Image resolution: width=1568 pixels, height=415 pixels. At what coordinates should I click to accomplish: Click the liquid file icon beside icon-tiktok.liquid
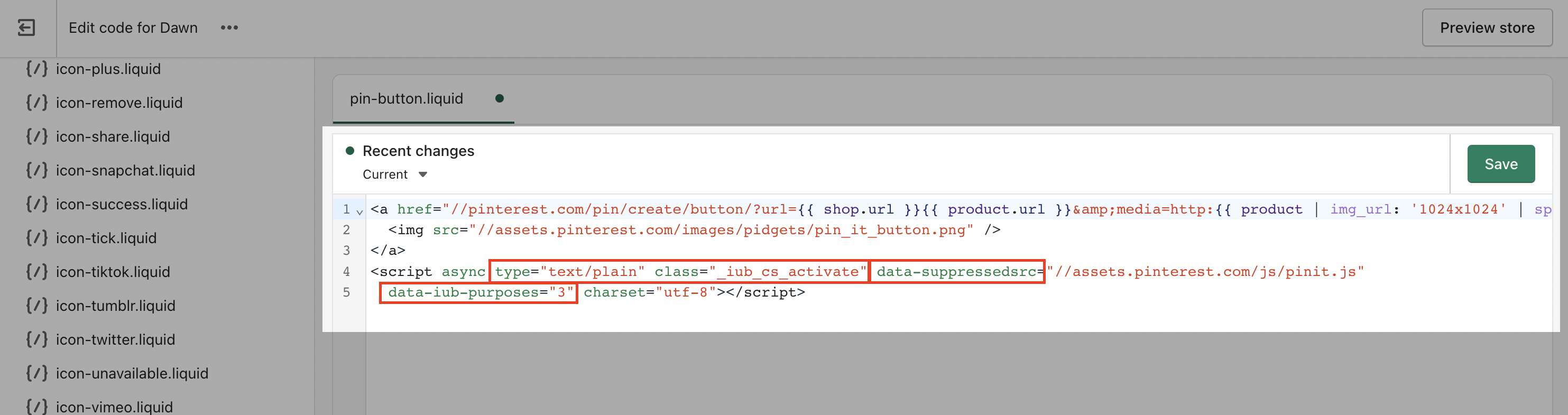pos(36,271)
